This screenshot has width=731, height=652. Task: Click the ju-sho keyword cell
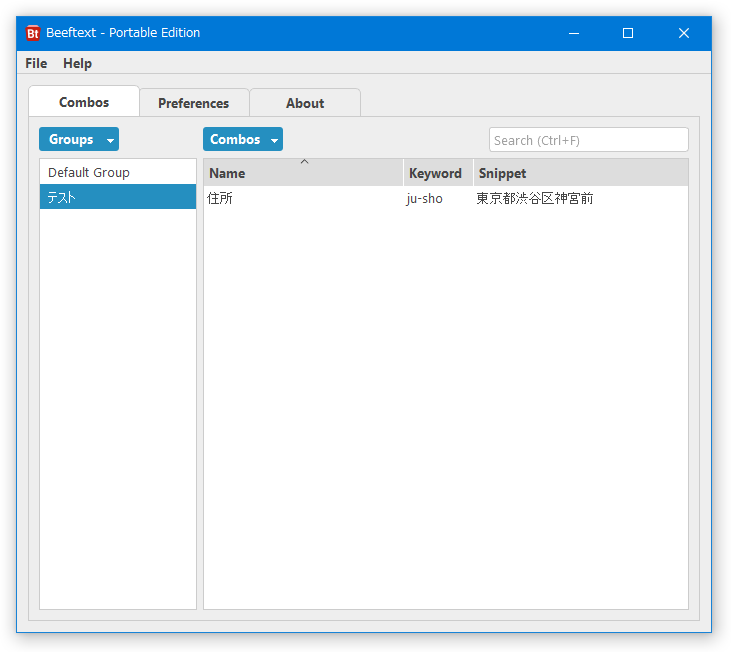(x=438, y=199)
